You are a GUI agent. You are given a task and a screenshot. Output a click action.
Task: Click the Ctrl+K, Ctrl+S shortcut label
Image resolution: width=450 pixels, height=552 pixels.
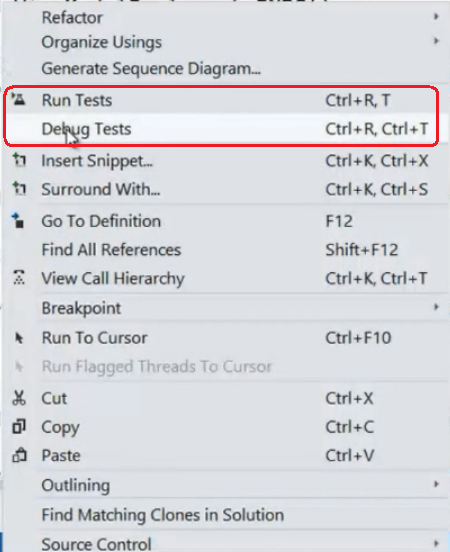click(376, 189)
